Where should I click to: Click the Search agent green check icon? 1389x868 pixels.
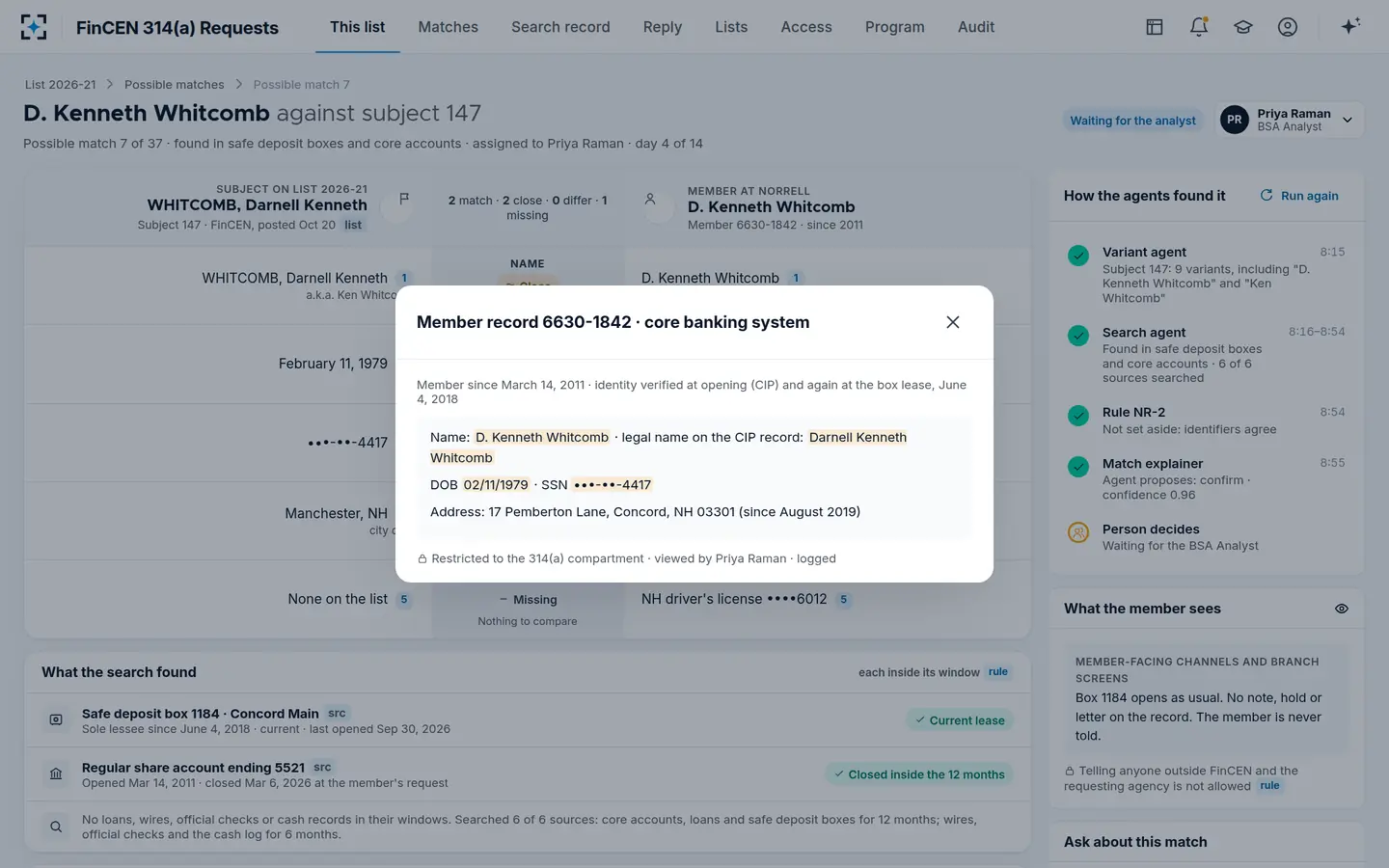(x=1078, y=336)
